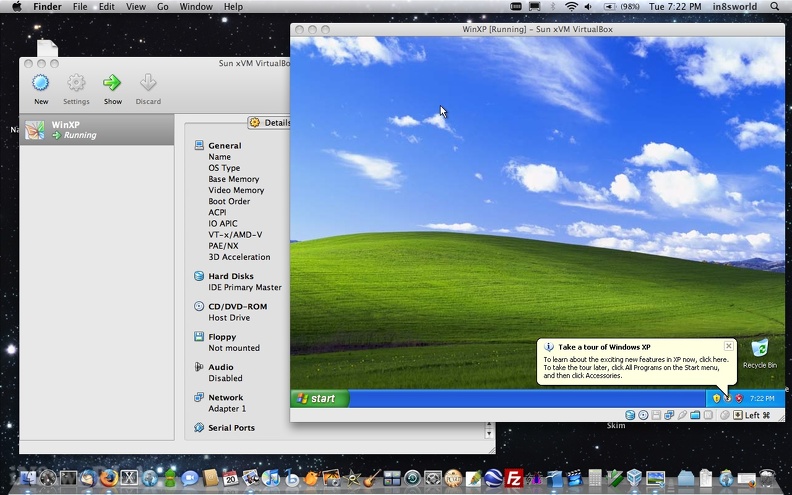Click the red shield tray icon in XP
Image resolution: width=792 pixels, height=495 pixels.
(739, 399)
